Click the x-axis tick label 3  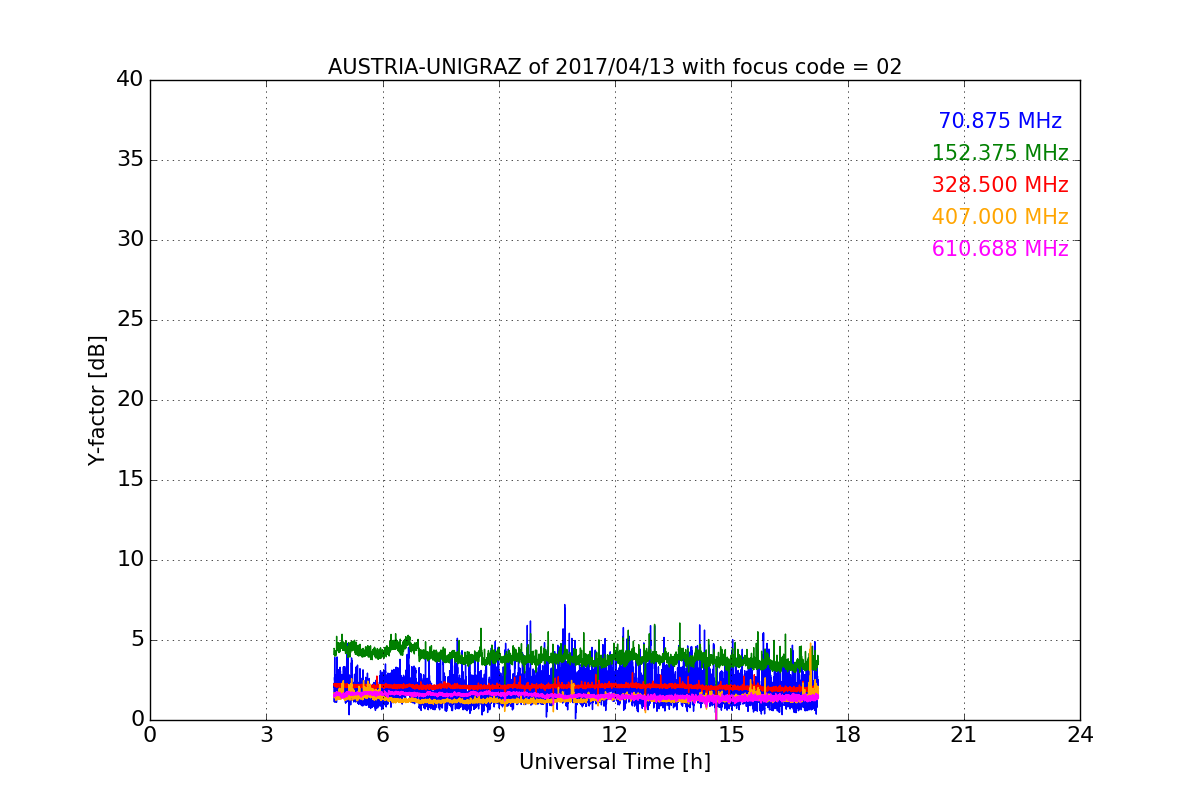tap(266, 735)
